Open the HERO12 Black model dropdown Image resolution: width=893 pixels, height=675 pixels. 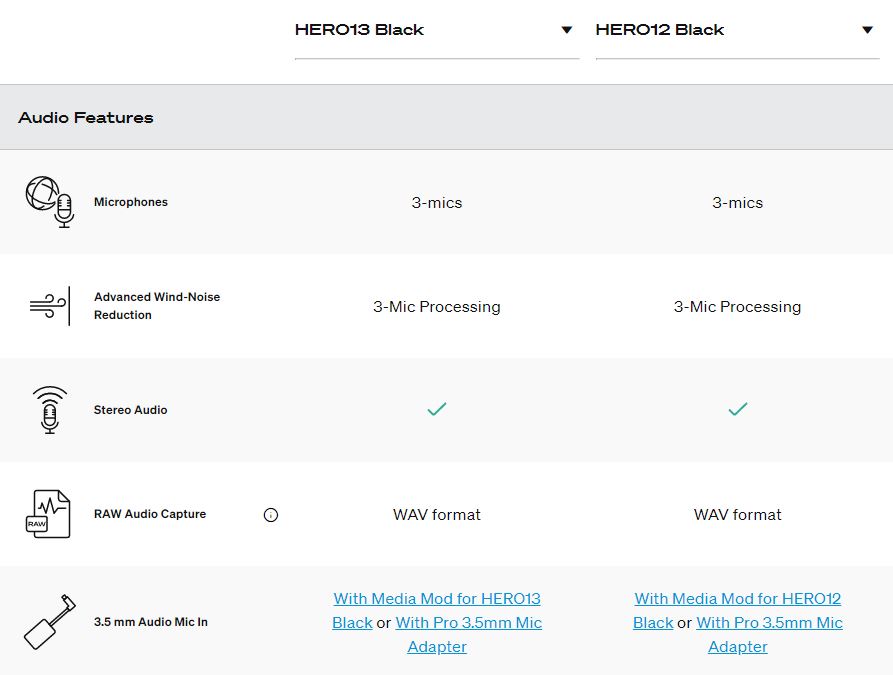pyautogui.click(x=738, y=30)
